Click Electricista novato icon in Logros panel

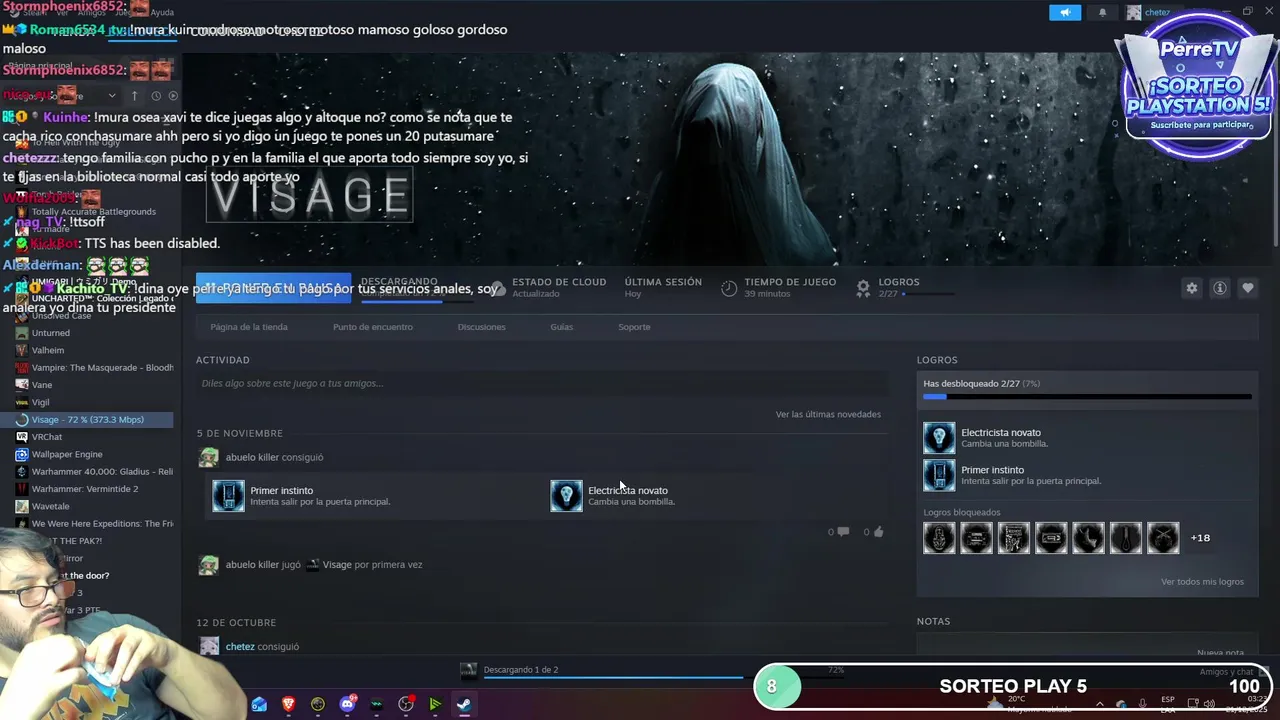click(939, 438)
